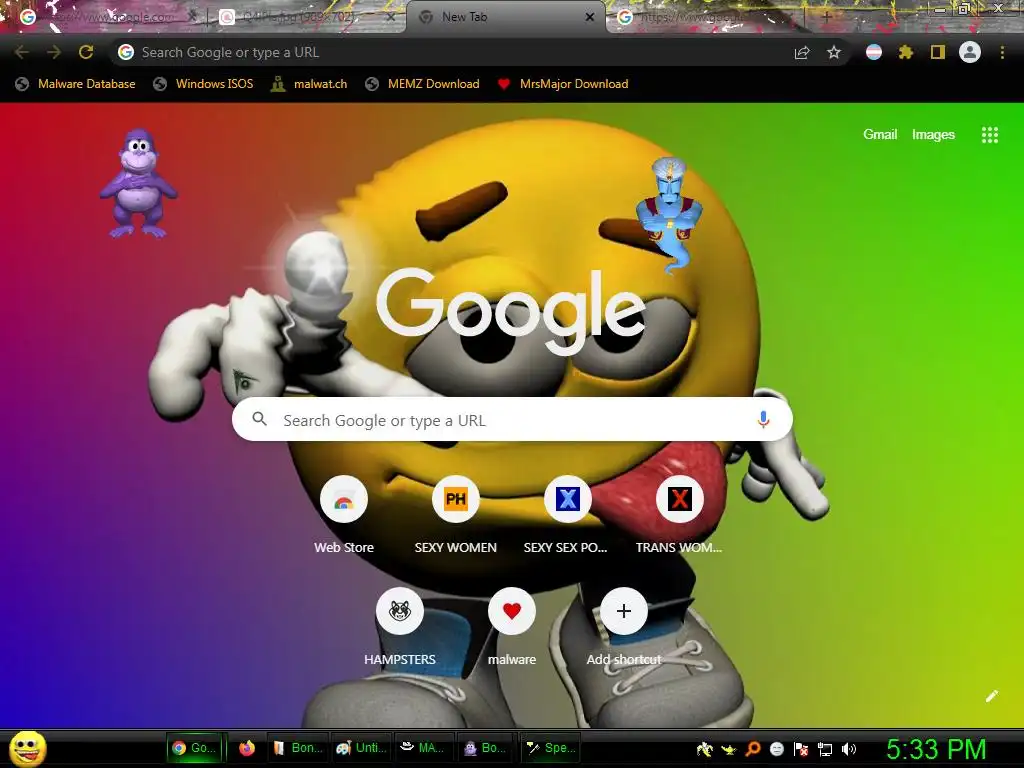Viewport: 1024px width, 768px height.
Task: Click the red flag security tray icon
Action: (x=801, y=749)
